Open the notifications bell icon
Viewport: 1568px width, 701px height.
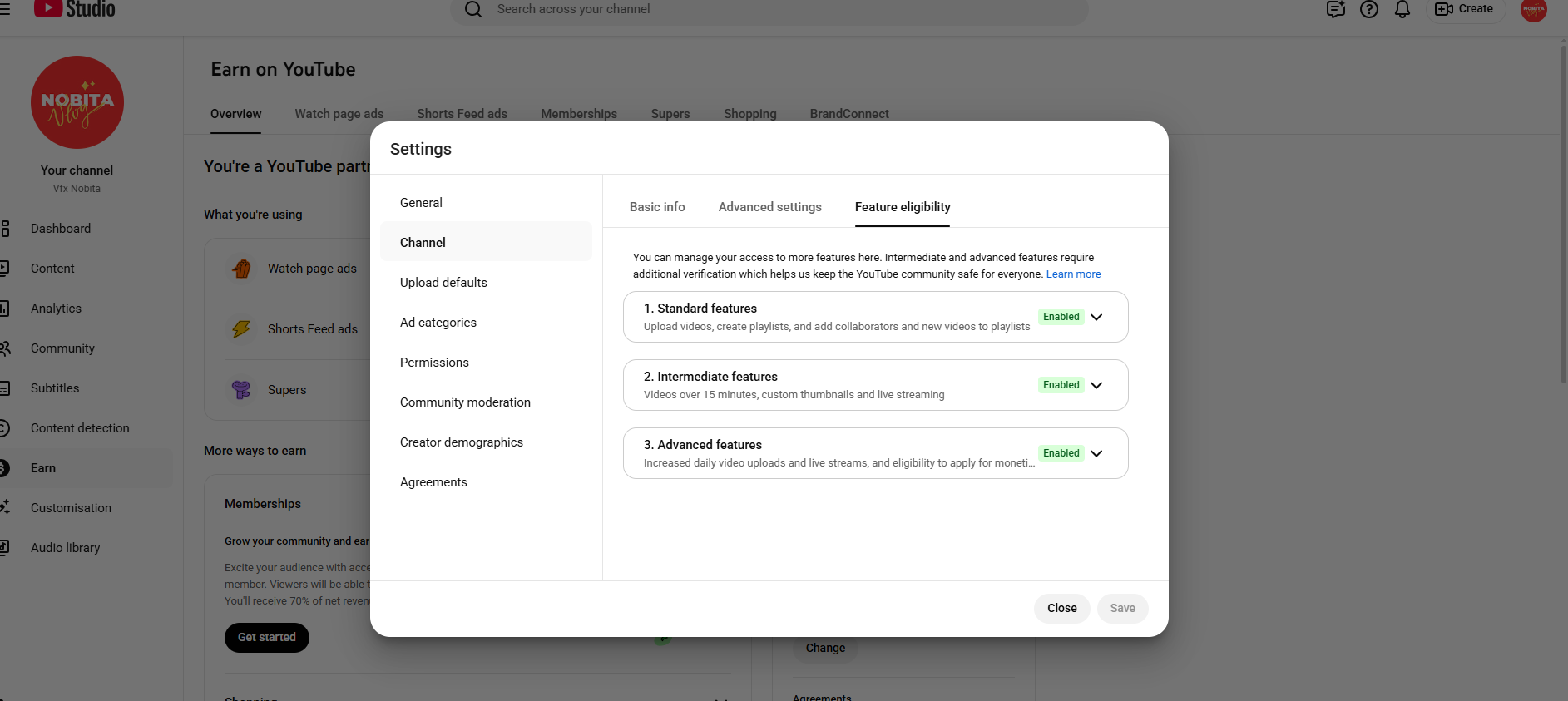tap(1402, 9)
